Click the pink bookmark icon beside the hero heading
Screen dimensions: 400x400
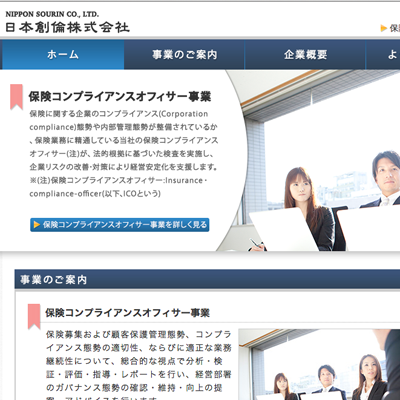click(16, 97)
